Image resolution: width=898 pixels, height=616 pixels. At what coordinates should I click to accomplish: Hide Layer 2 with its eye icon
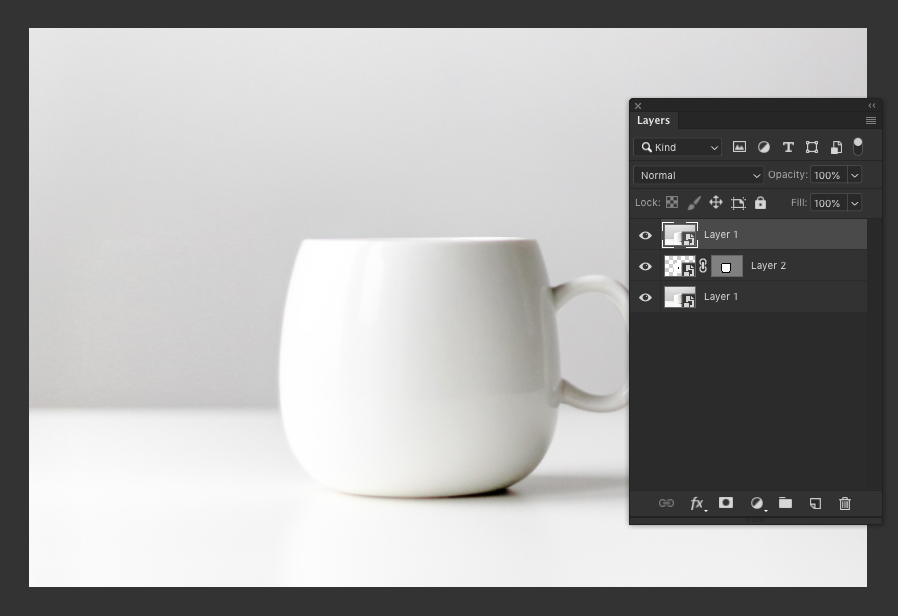click(x=645, y=266)
